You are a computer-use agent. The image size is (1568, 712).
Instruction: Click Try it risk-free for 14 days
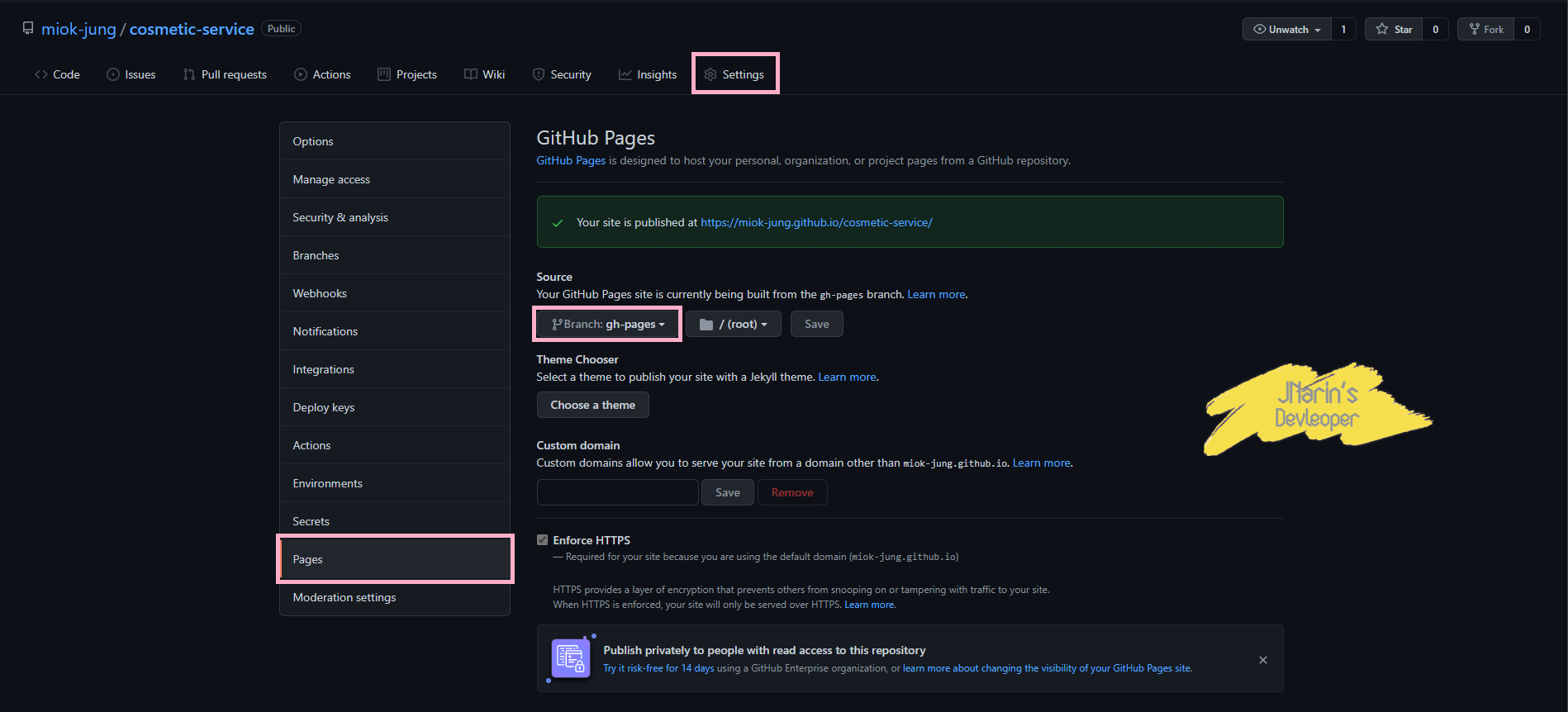(658, 668)
